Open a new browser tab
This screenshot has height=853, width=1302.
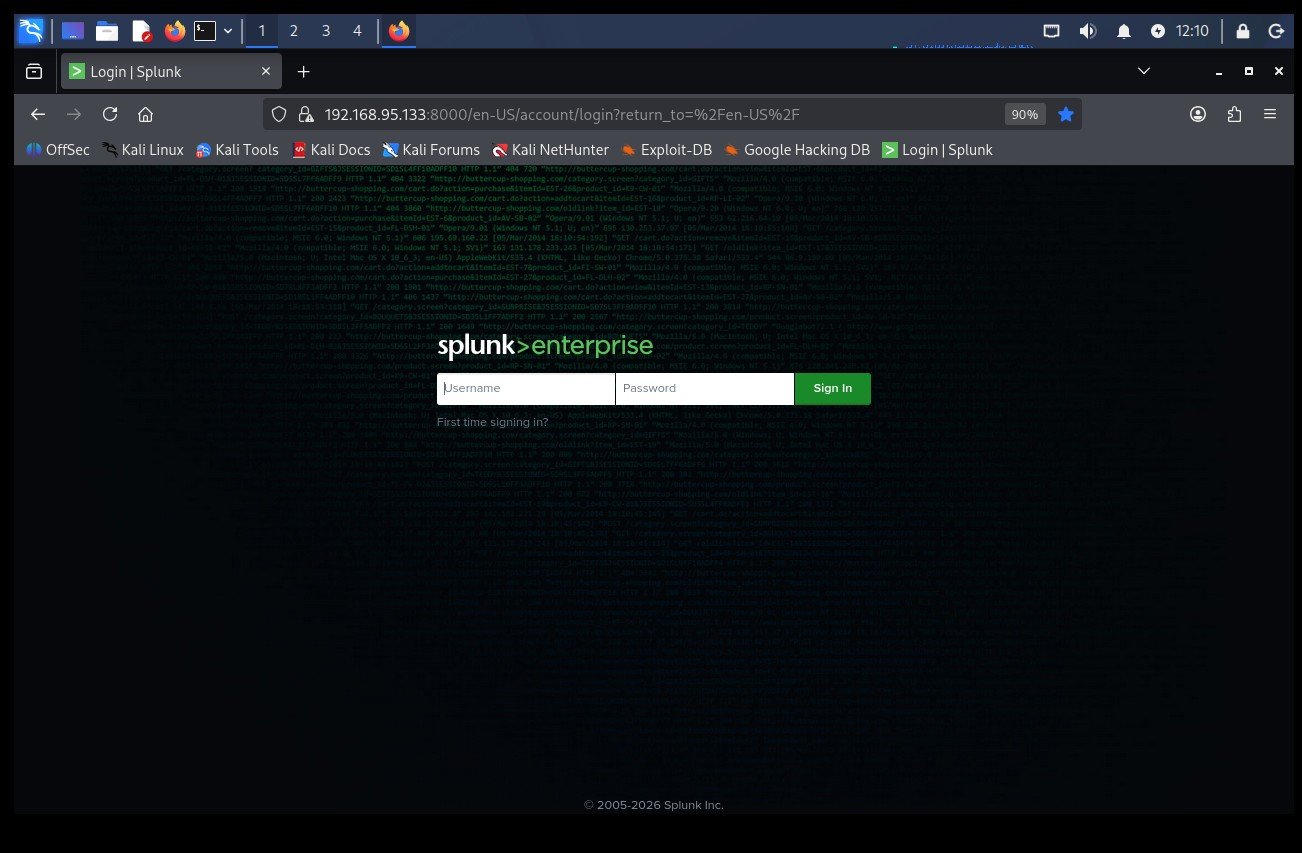(304, 72)
